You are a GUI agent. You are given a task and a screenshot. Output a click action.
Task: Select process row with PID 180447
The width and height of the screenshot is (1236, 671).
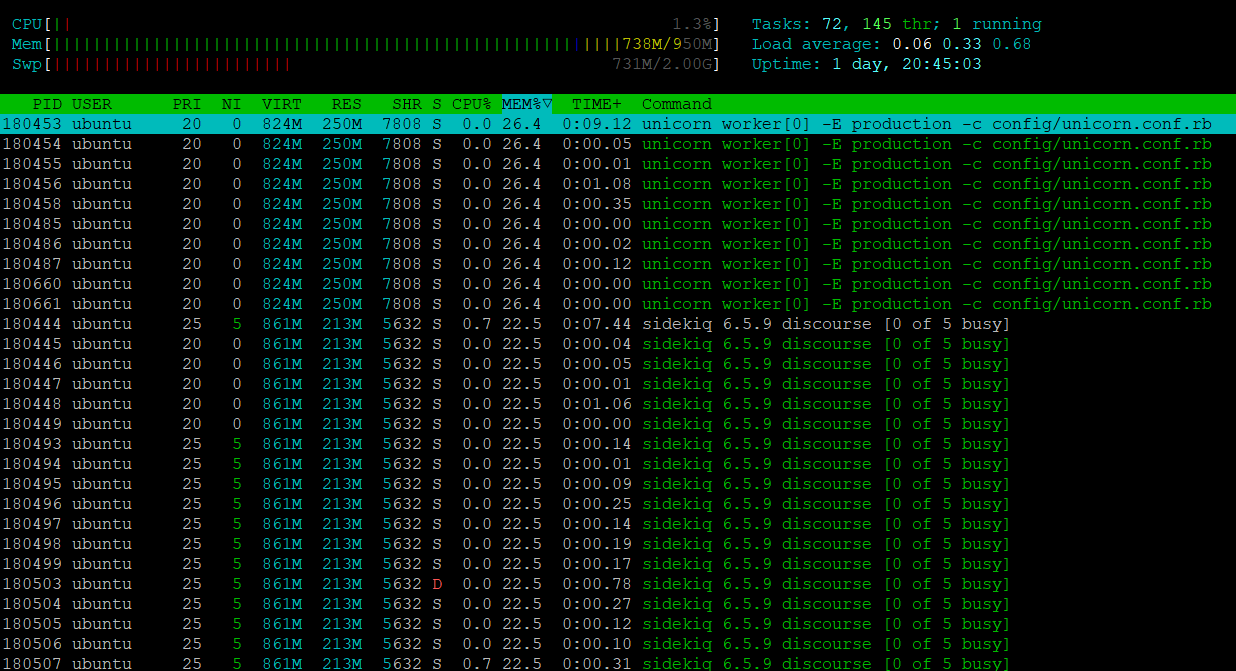point(618,384)
